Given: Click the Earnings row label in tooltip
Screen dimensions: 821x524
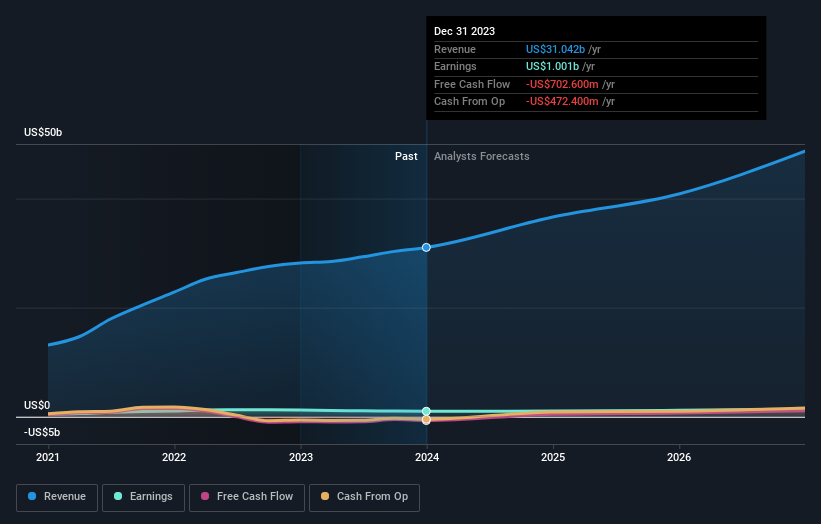Looking at the screenshot, I should [455, 66].
